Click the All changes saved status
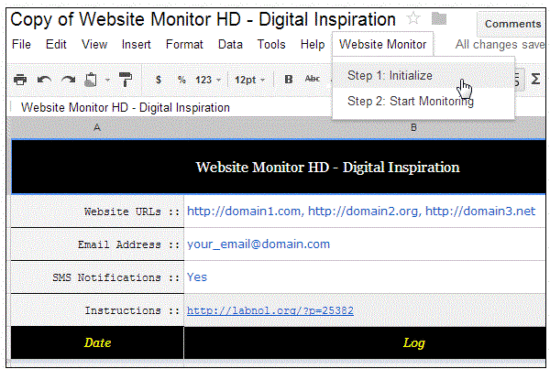This screenshot has width=550, height=369. pyautogui.click(x=500, y=45)
